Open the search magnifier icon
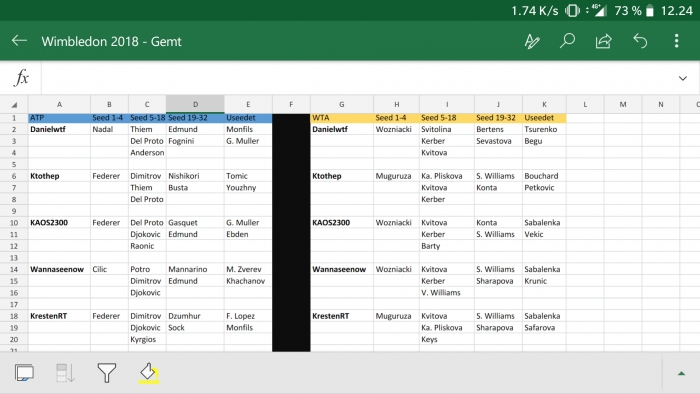This screenshot has height=394, width=700. click(x=567, y=41)
